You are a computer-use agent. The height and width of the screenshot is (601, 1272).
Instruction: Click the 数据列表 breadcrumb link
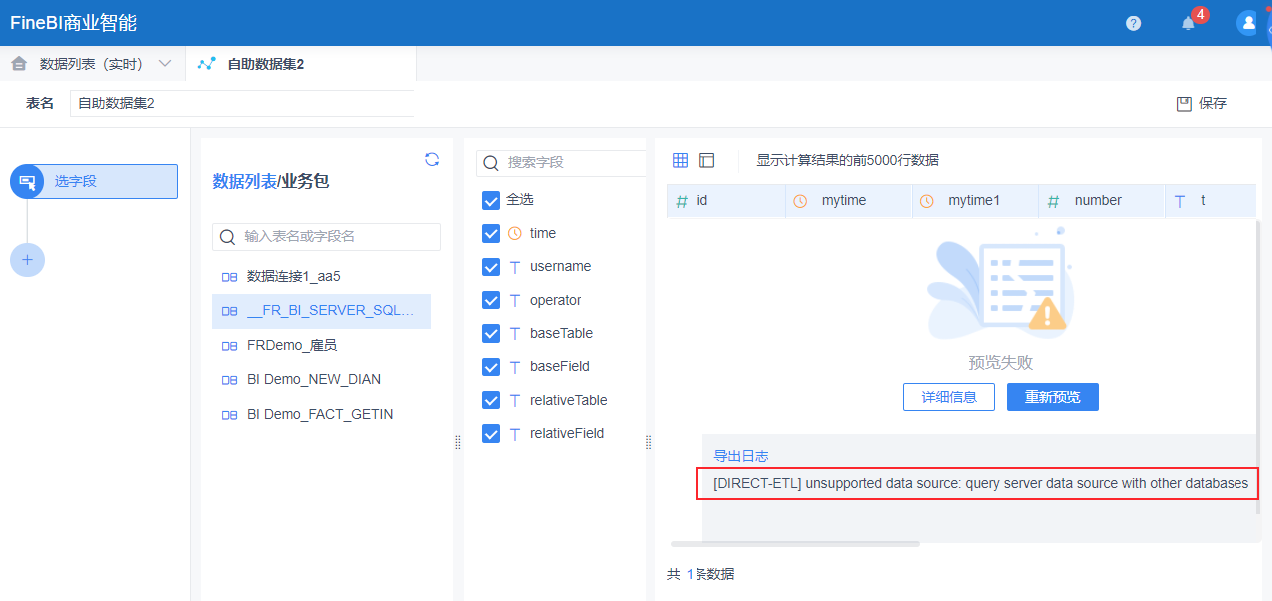tap(244, 181)
